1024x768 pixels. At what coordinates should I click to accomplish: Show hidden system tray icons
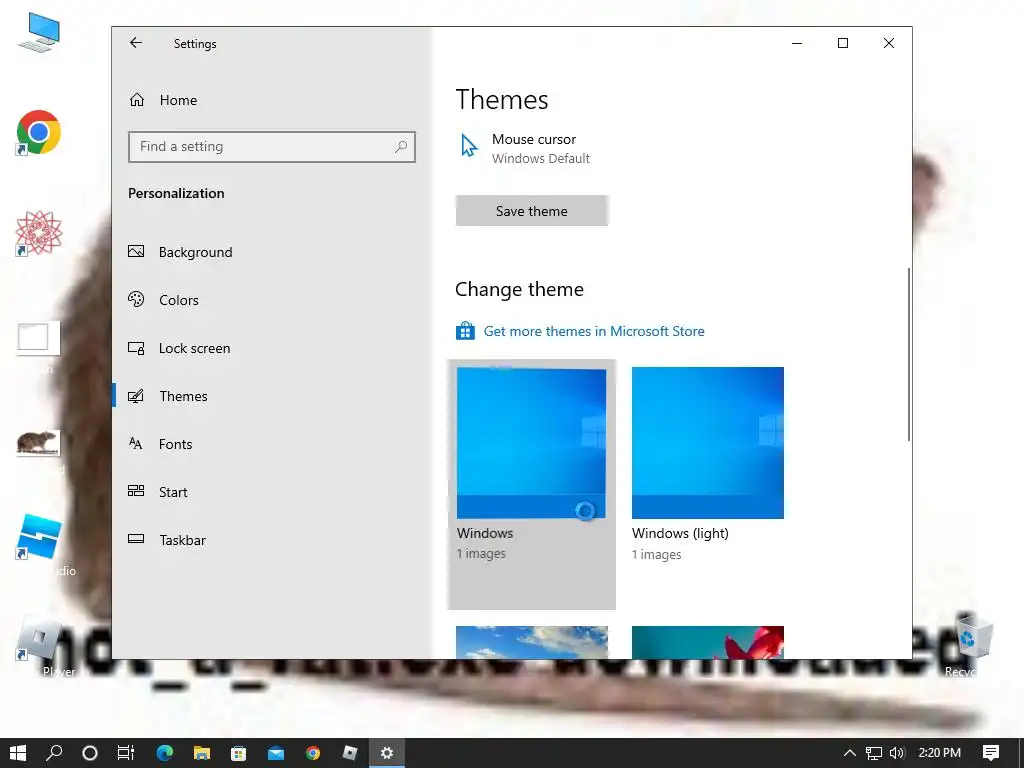850,753
